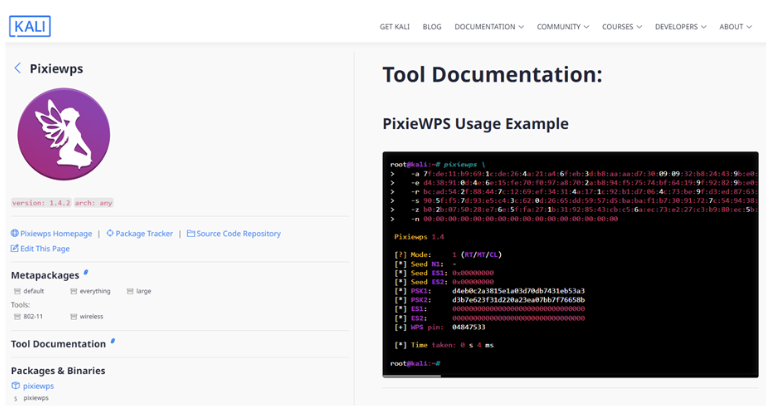Image resolution: width=766 pixels, height=413 pixels.
Task: Click the 'version: 1.4.2' badge
Action: [41, 203]
